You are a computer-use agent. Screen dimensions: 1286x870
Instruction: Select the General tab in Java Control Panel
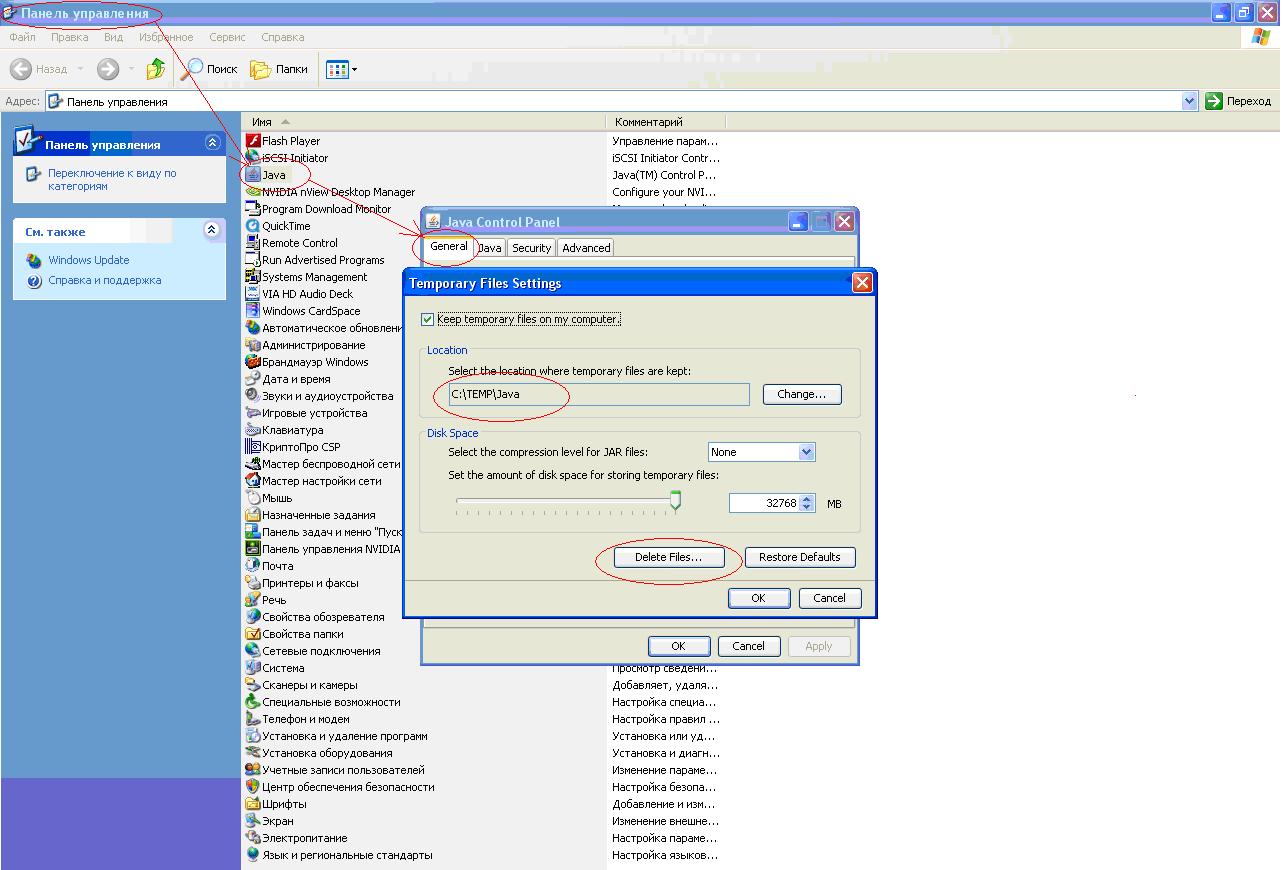point(449,246)
